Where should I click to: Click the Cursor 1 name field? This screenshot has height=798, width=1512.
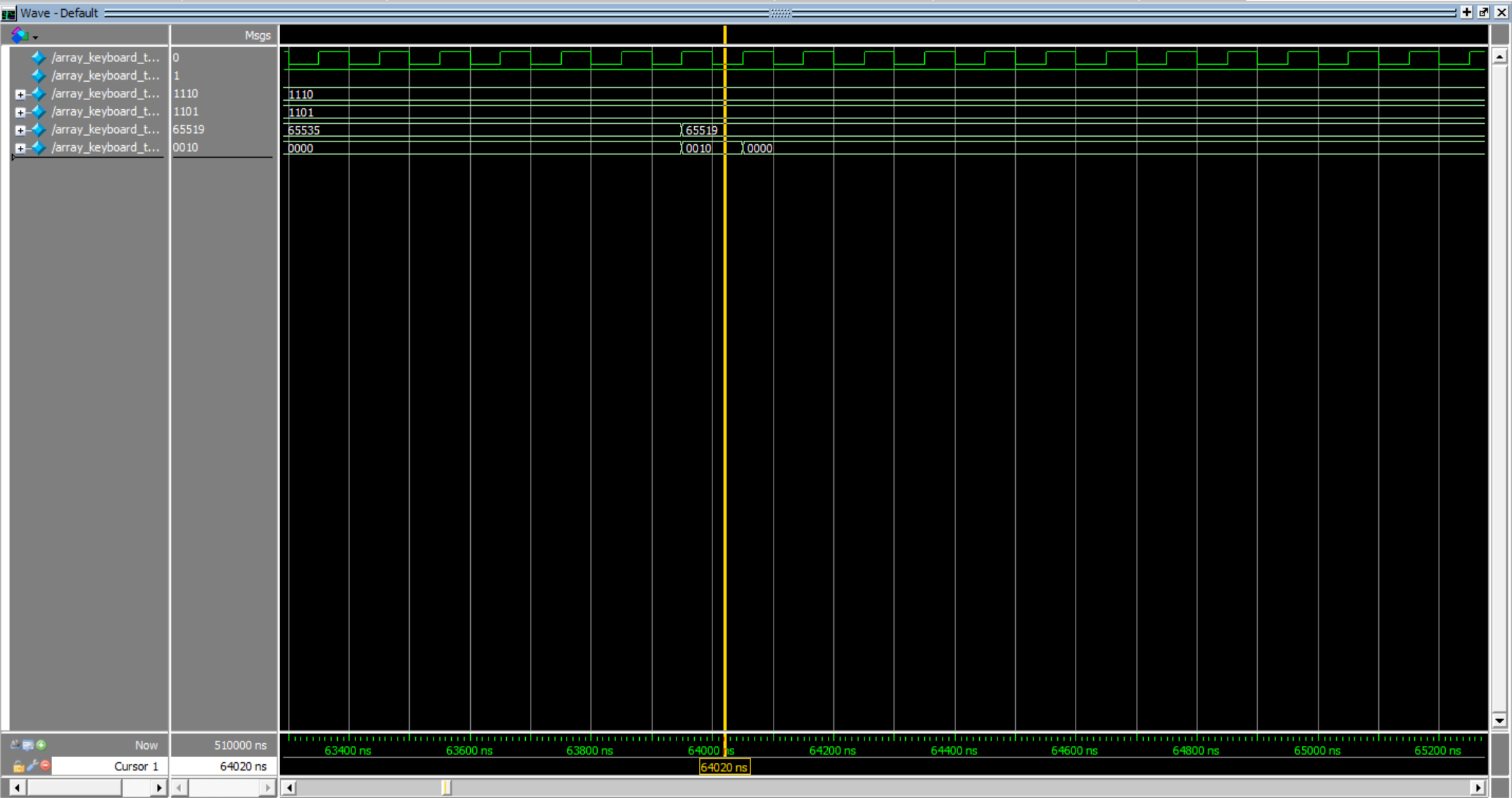[x=110, y=766]
